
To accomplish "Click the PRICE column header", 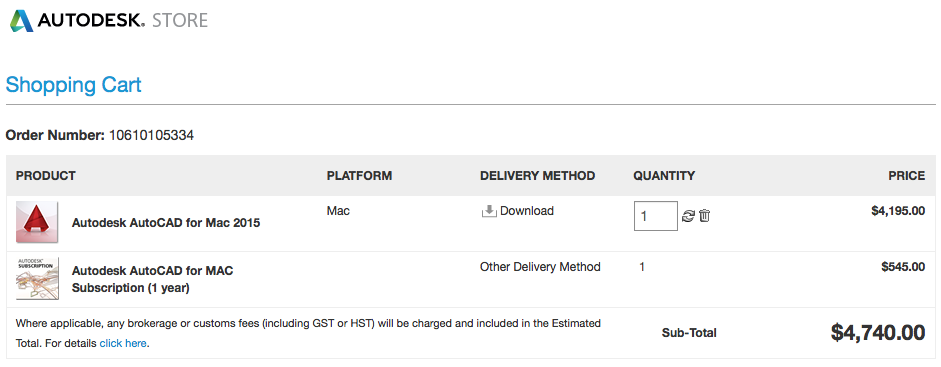I will point(907,176).
